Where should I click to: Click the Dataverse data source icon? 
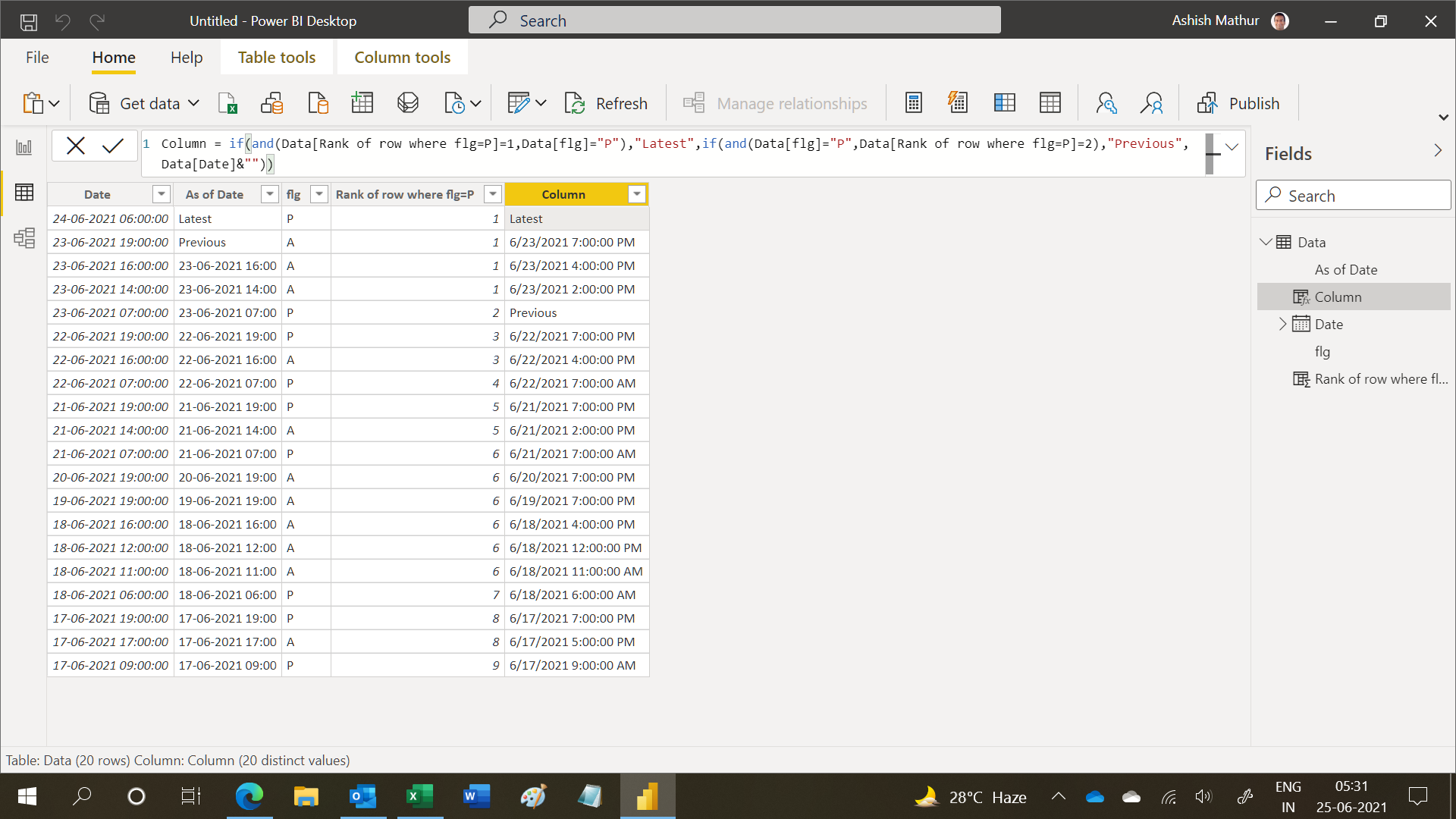[408, 103]
